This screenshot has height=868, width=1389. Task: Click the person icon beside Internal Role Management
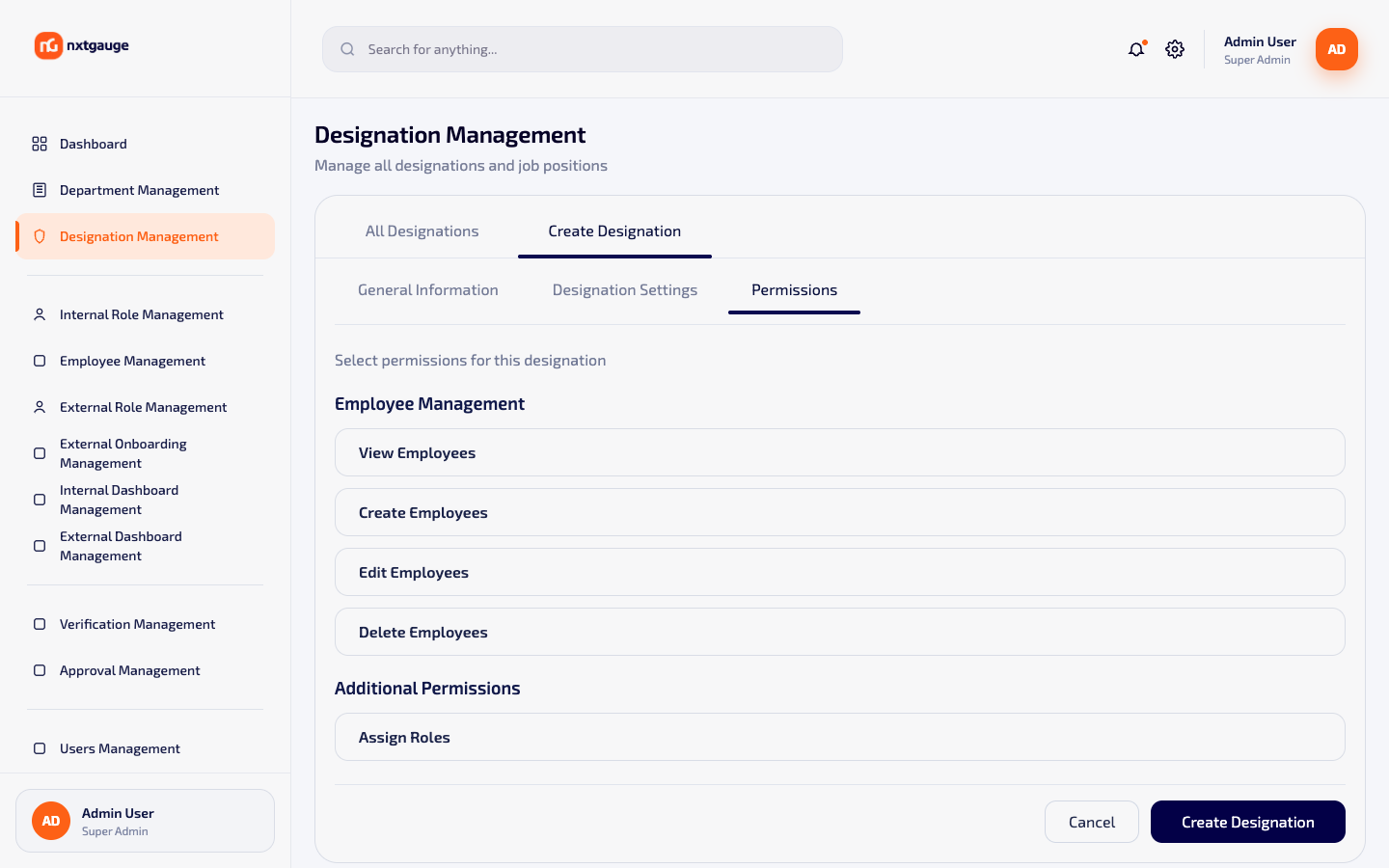pos(40,314)
